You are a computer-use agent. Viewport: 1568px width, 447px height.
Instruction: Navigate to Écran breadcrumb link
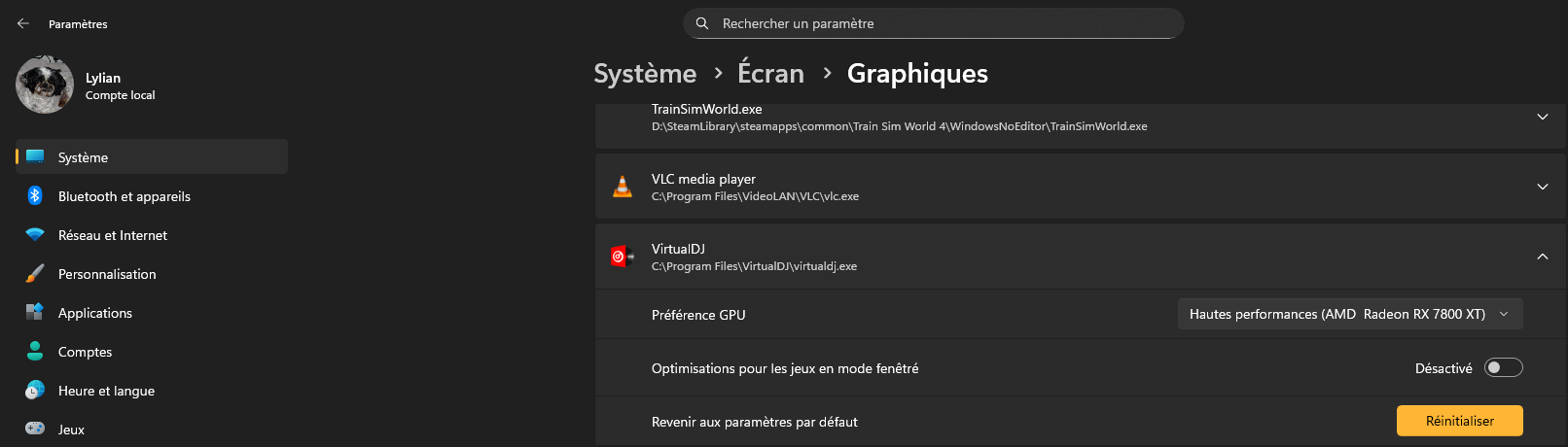point(770,74)
